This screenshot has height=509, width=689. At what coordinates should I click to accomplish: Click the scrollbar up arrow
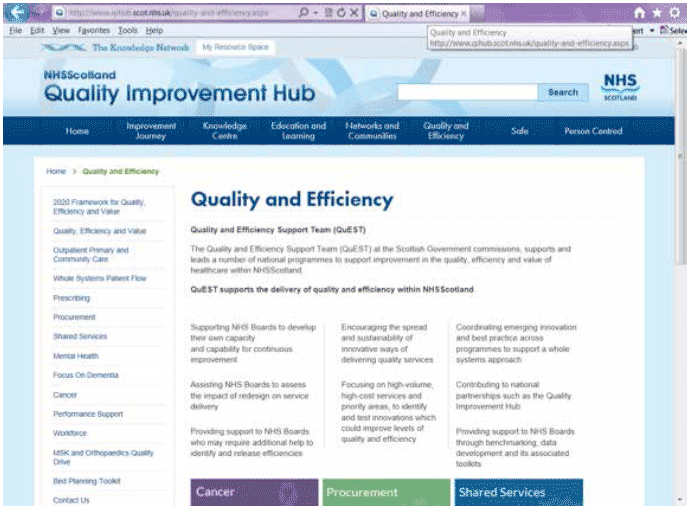(x=681, y=44)
